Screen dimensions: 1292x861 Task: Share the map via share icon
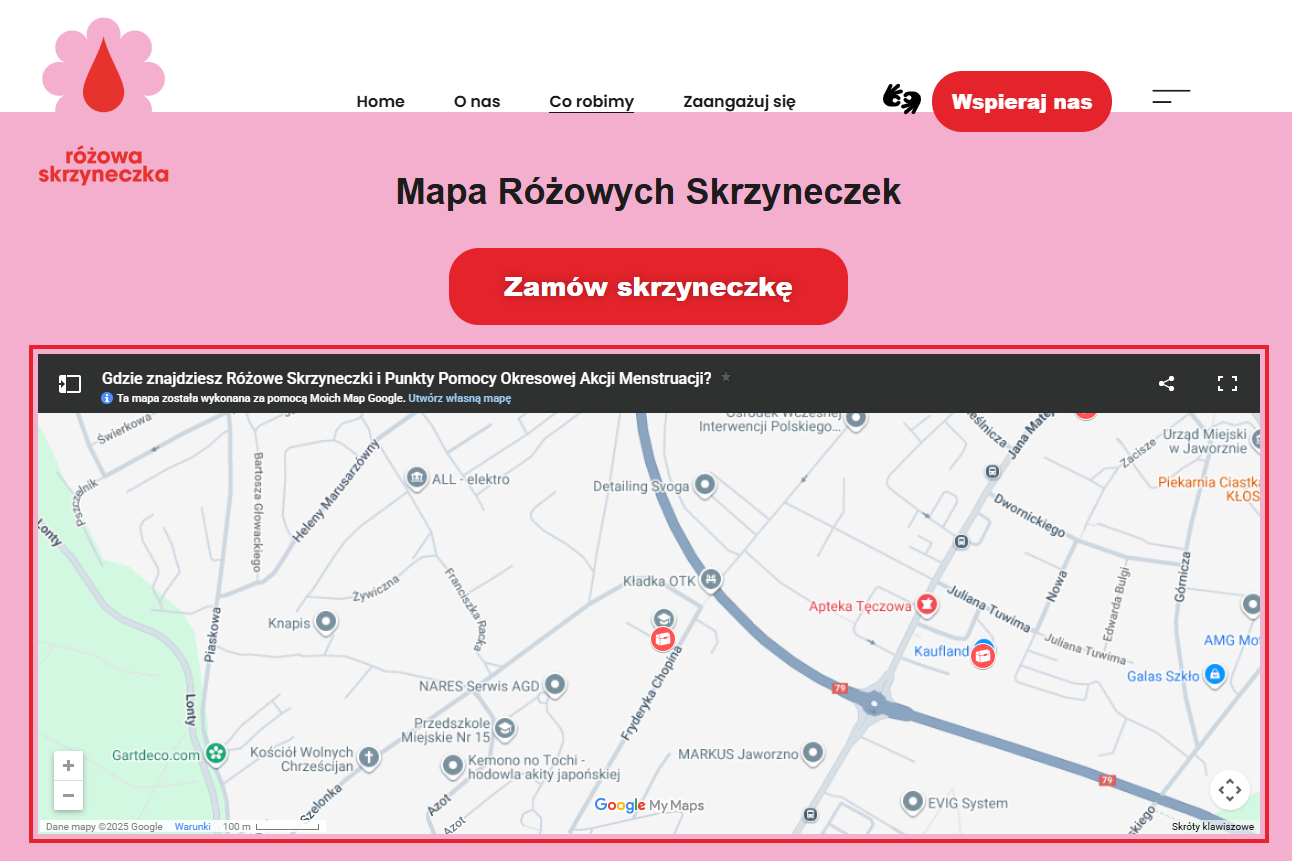(x=1166, y=383)
